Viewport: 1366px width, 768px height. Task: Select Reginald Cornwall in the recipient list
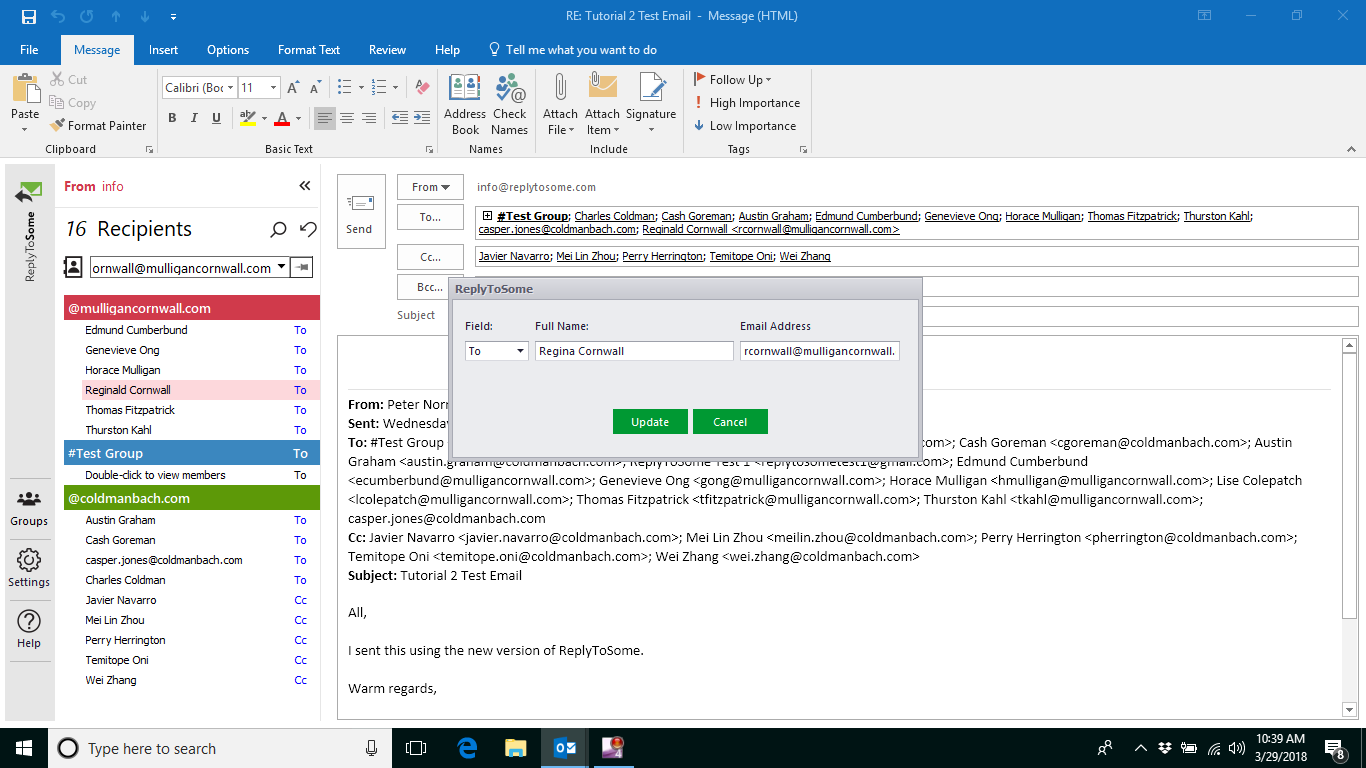tap(201, 390)
